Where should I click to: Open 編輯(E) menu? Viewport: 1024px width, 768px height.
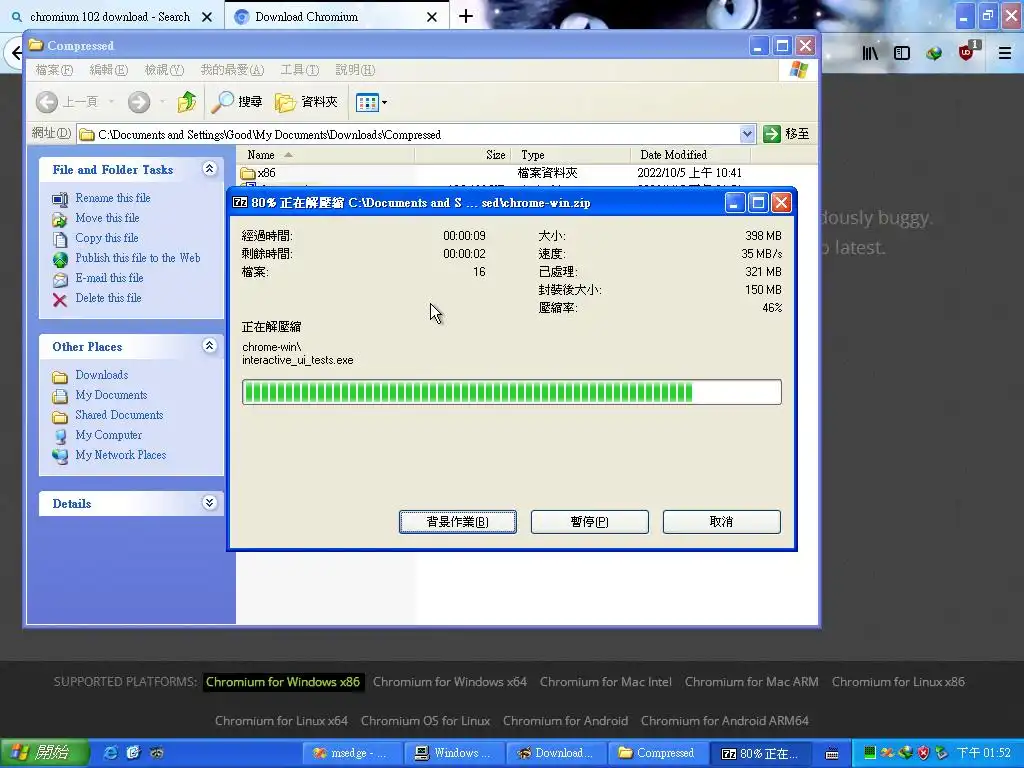point(108,70)
